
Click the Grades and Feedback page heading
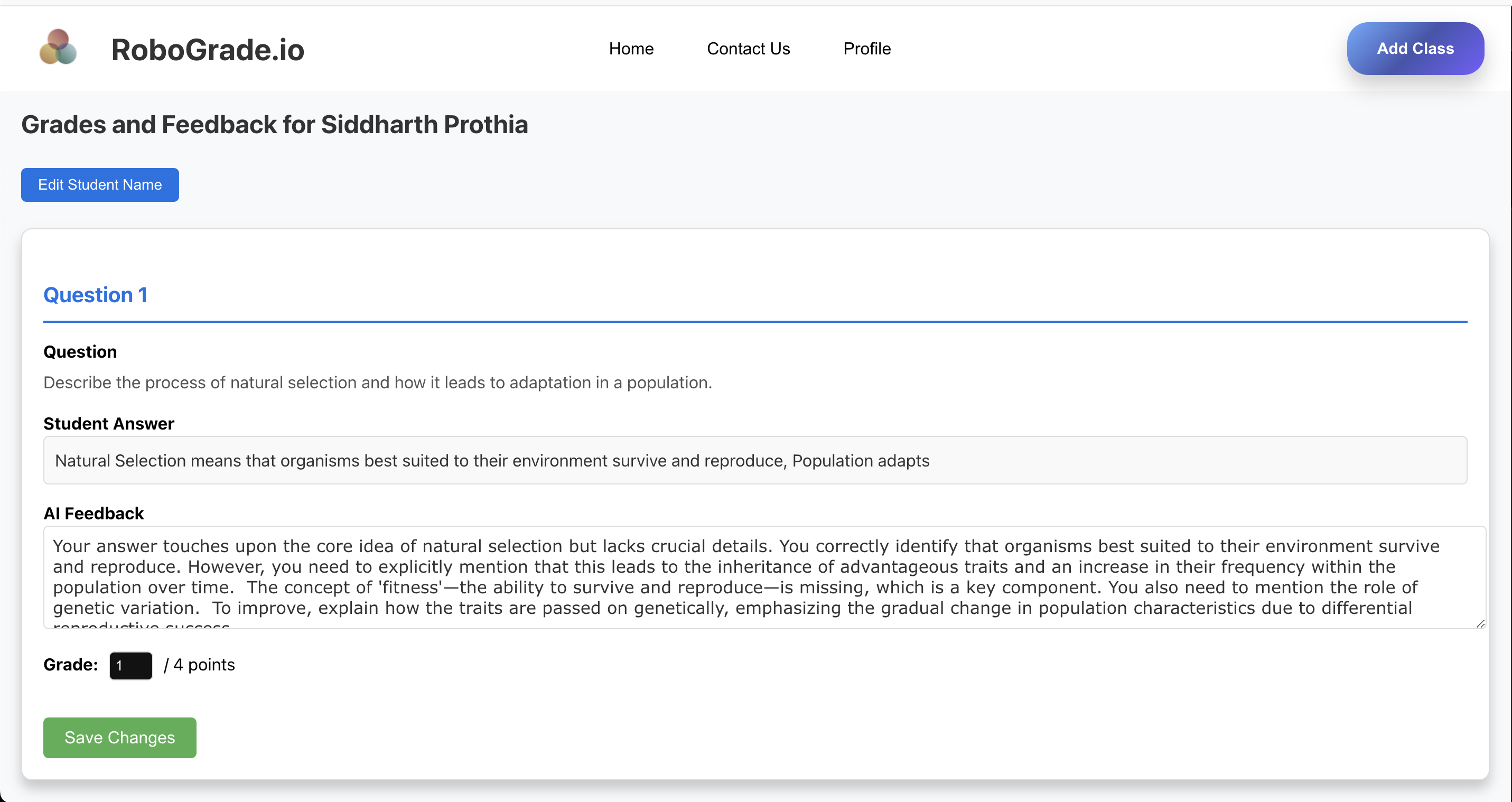(275, 125)
